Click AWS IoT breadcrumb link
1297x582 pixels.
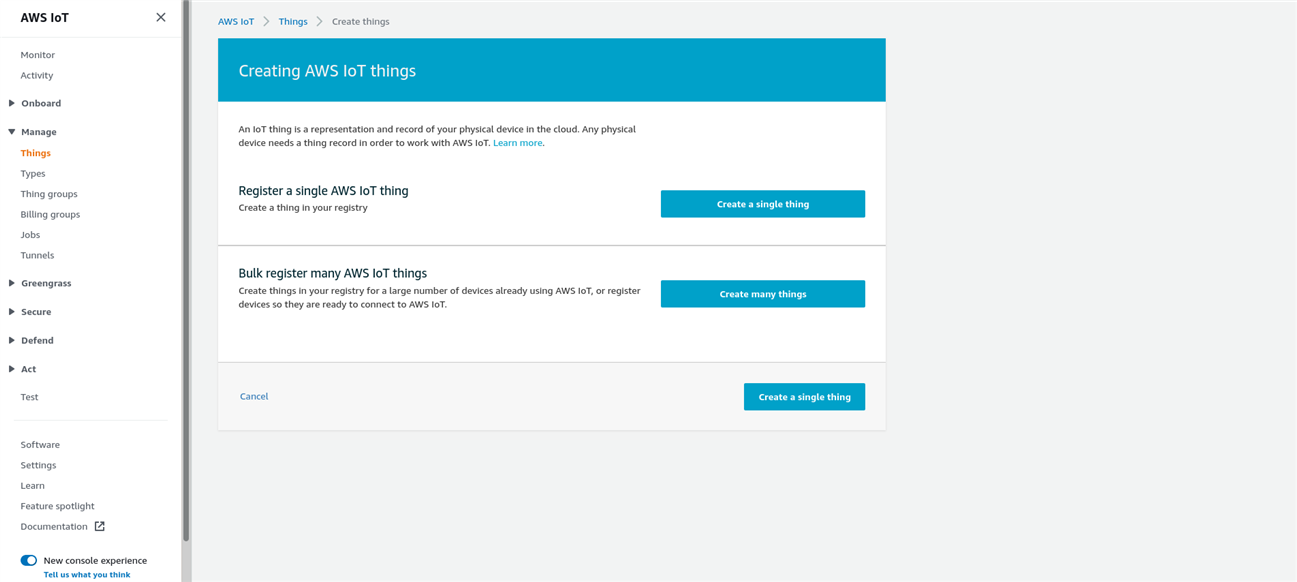click(236, 21)
